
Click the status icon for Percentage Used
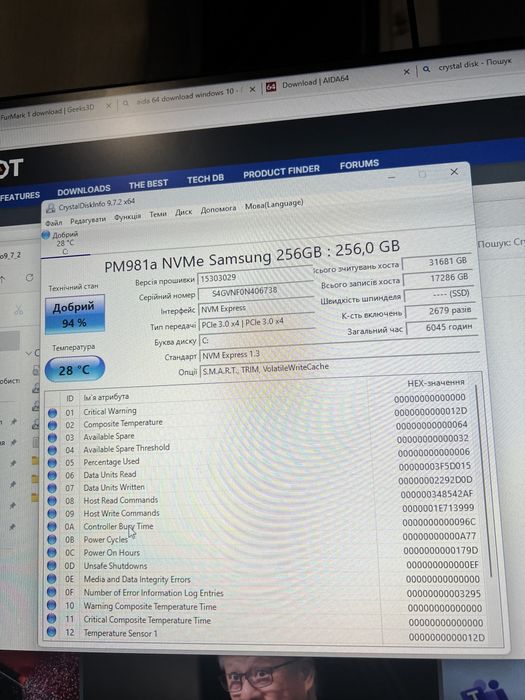(52, 463)
